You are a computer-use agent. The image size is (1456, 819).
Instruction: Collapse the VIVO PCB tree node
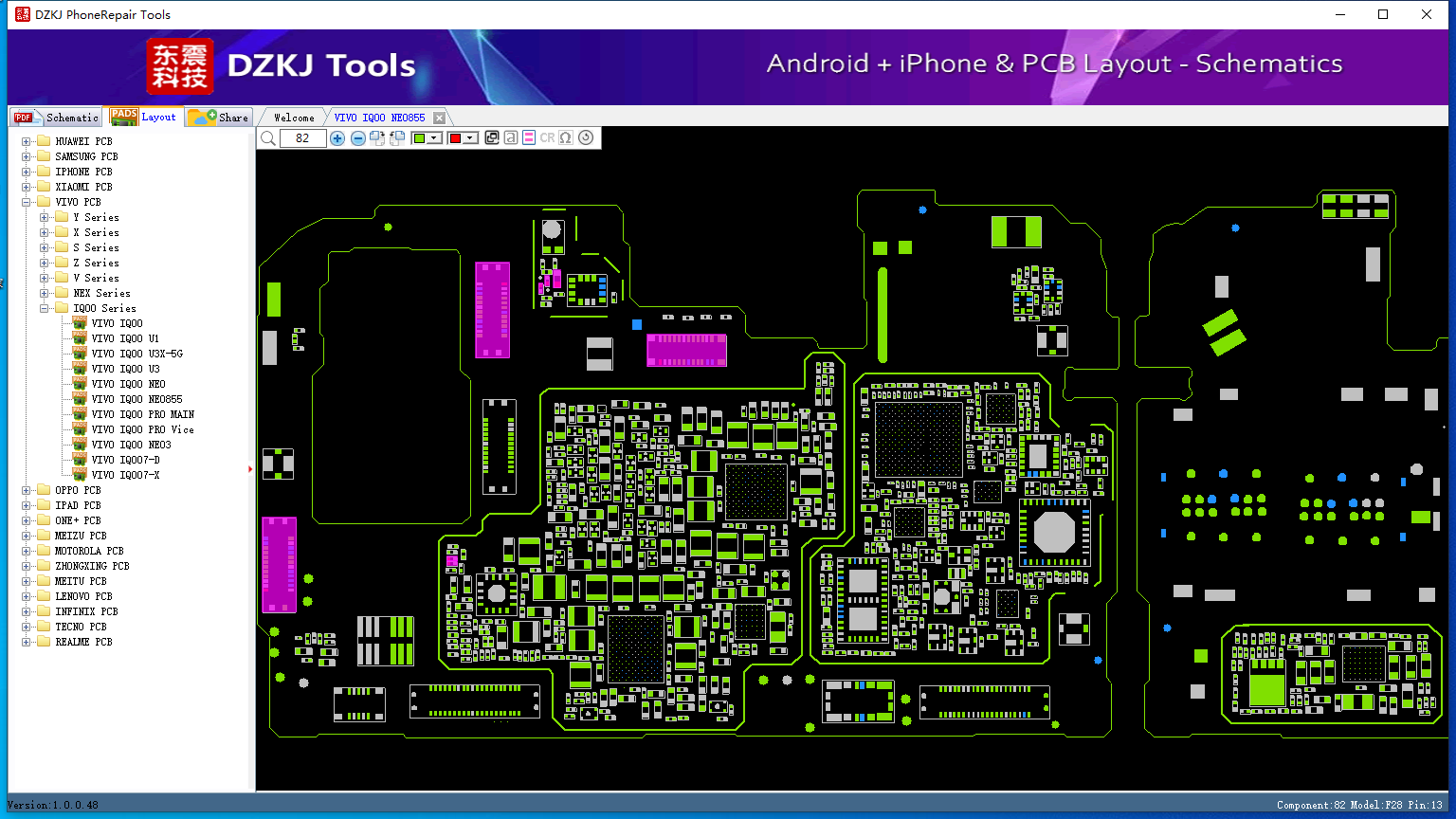click(26, 202)
